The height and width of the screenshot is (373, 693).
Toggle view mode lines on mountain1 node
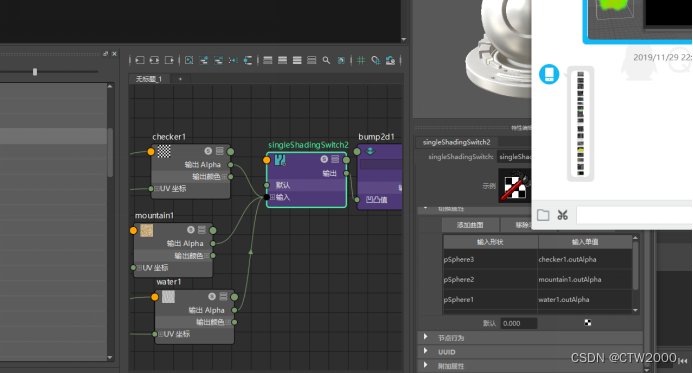pos(202,230)
